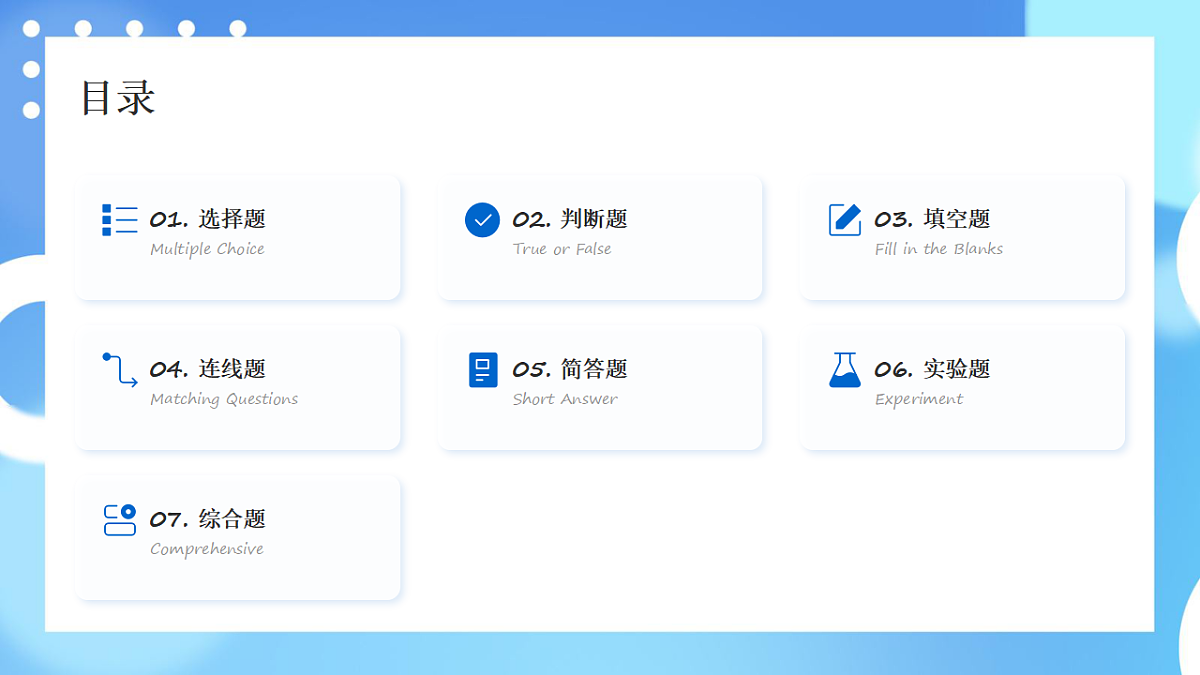1200x675 pixels.
Task: Select the 01. 选择题 heading
Action: coord(208,219)
